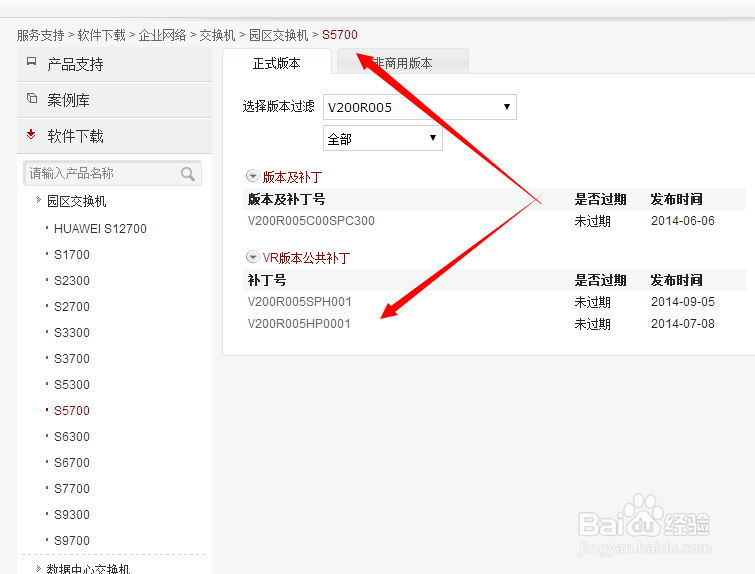The height and width of the screenshot is (574, 755).
Task: Go to 软件下载 in the breadcrumb
Action: point(102,35)
